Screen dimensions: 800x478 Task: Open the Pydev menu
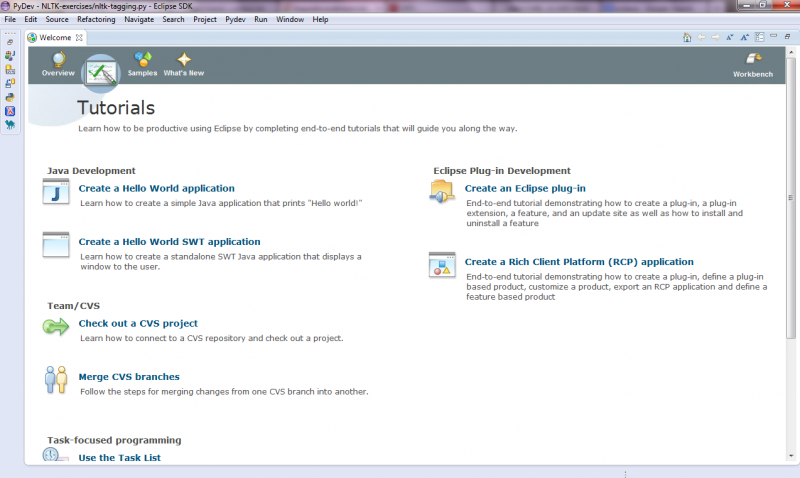point(235,19)
